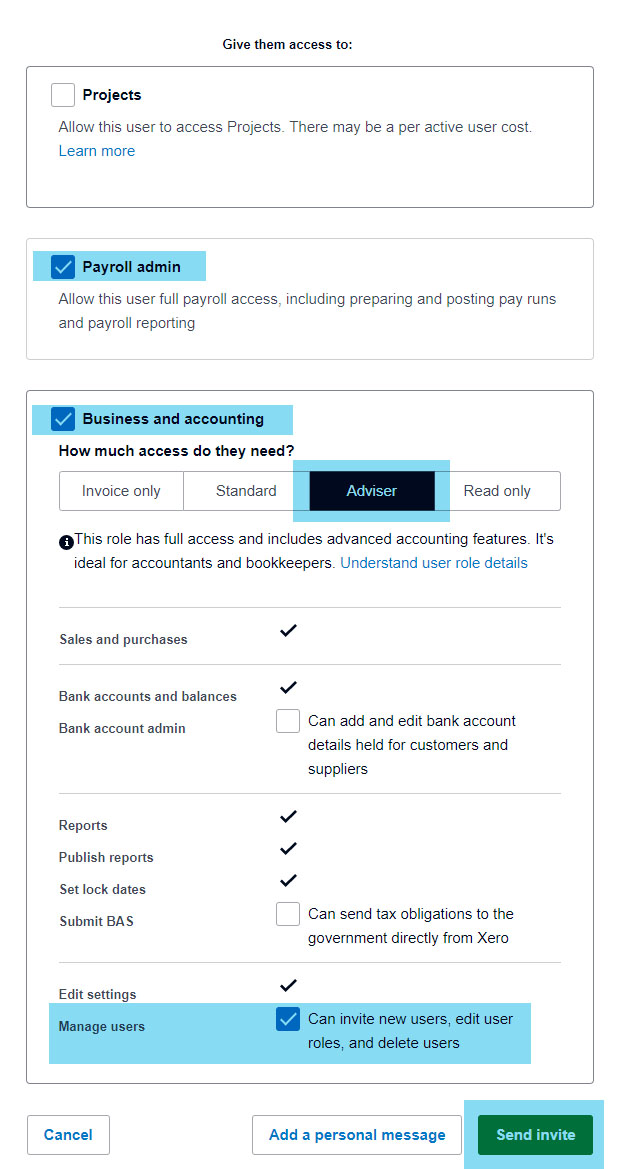Open Understand user role details link

434,563
